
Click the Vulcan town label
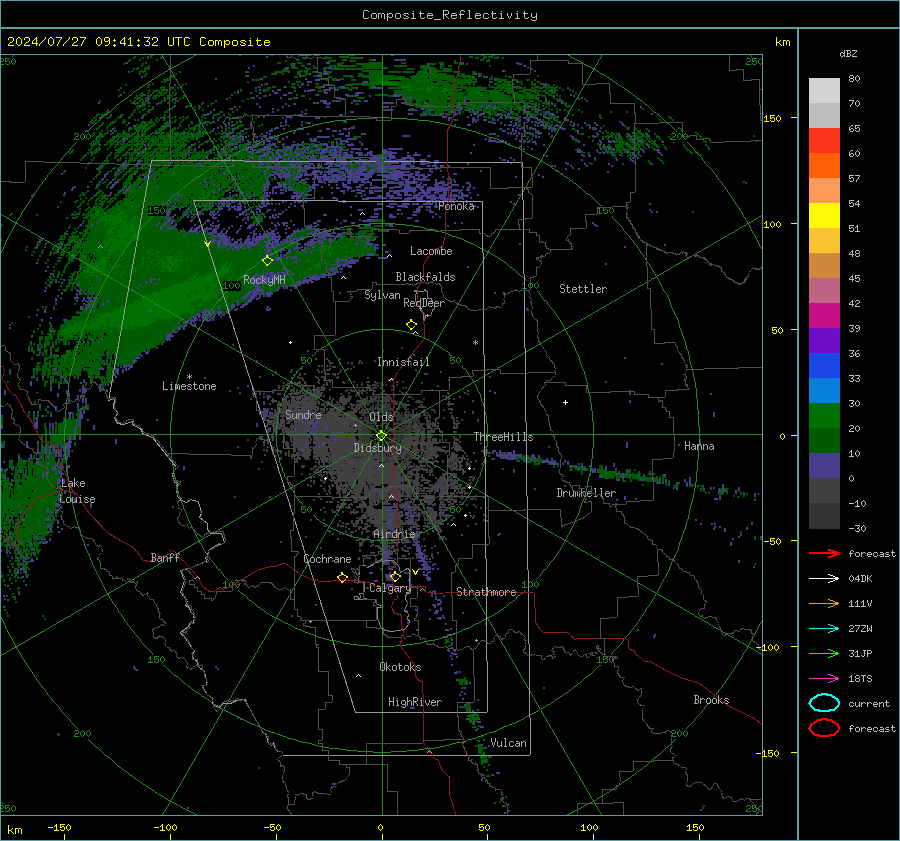[508, 743]
